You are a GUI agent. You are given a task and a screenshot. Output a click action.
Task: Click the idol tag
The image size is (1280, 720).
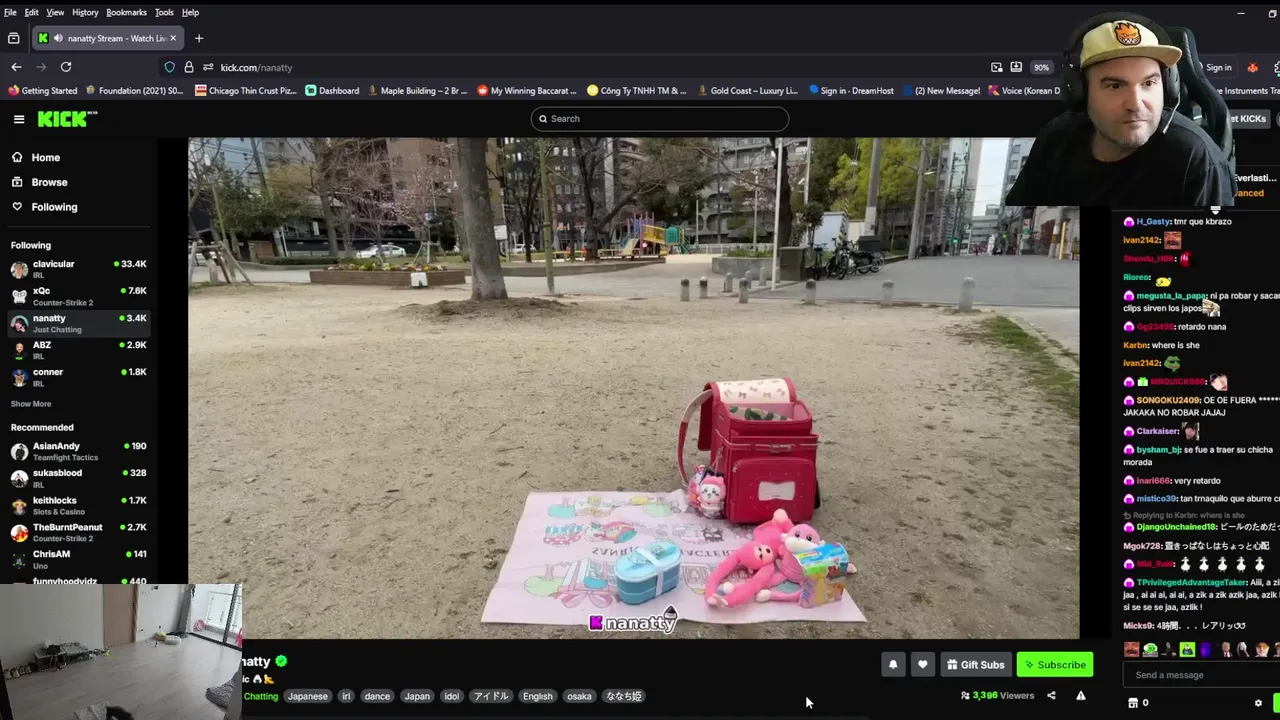451,696
